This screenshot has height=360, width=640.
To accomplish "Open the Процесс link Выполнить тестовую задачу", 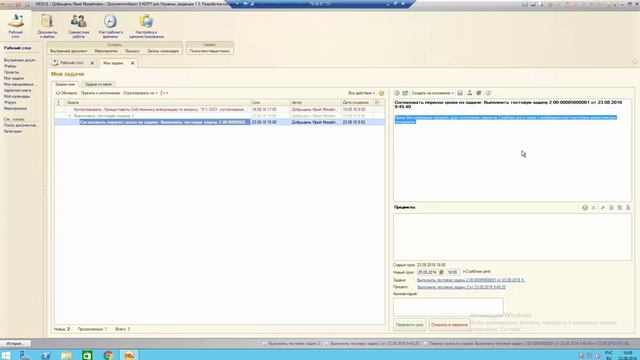I will click(x=461, y=287).
